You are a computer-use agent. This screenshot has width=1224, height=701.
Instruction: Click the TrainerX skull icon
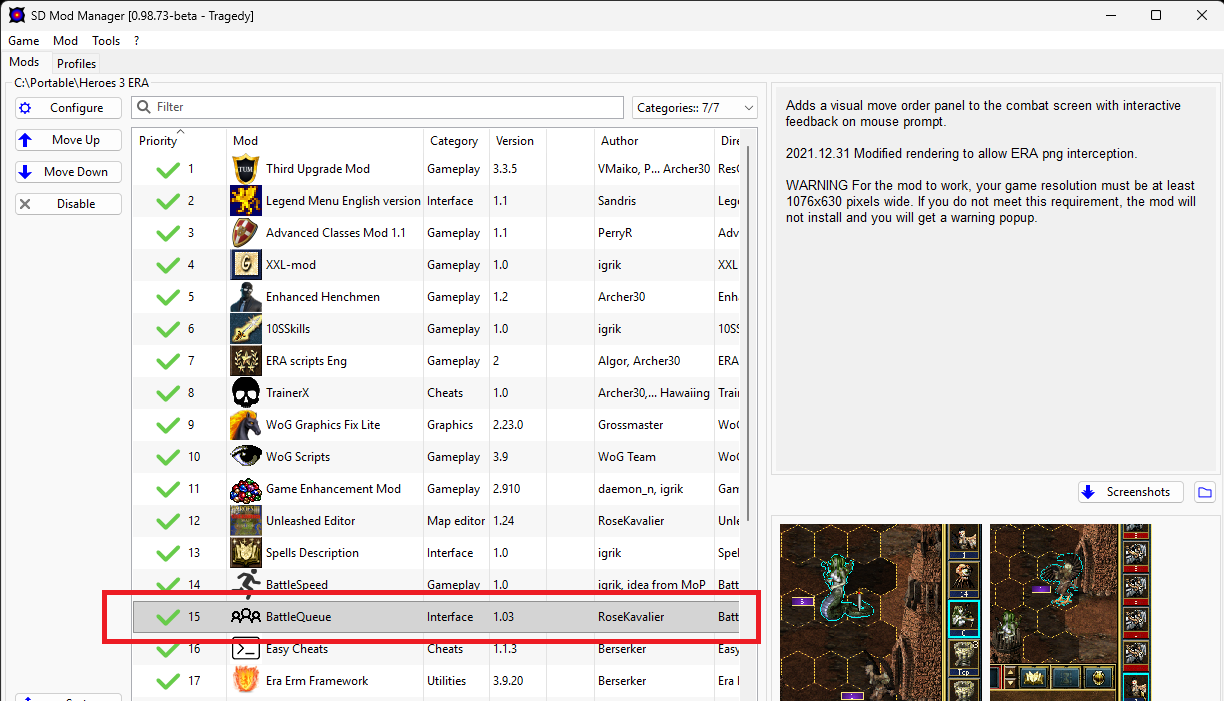point(246,393)
